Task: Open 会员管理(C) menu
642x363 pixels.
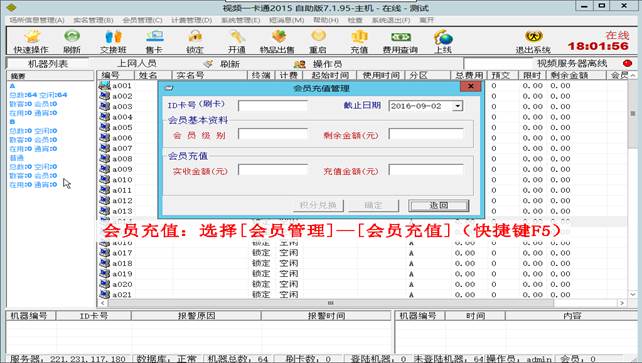Action: tap(142, 20)
